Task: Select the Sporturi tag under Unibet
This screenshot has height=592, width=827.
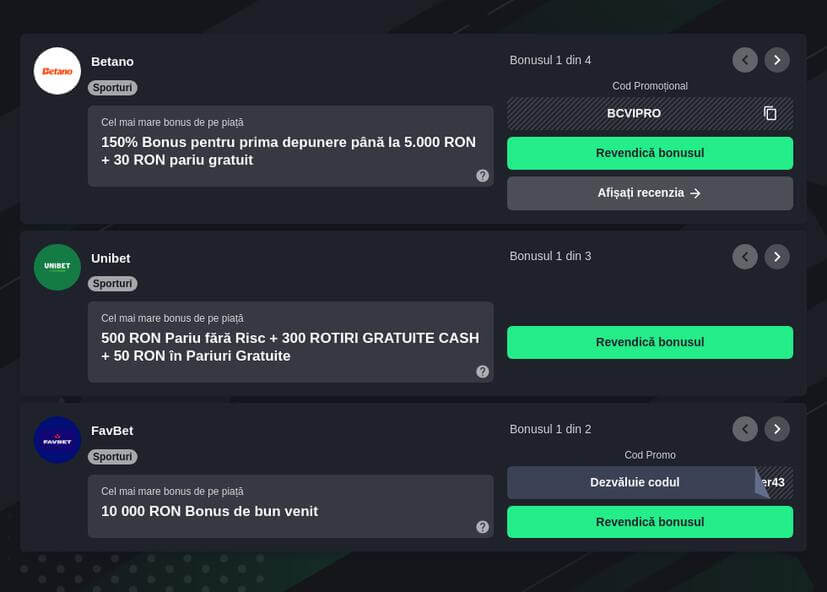Action: click(x=112, y=283)
